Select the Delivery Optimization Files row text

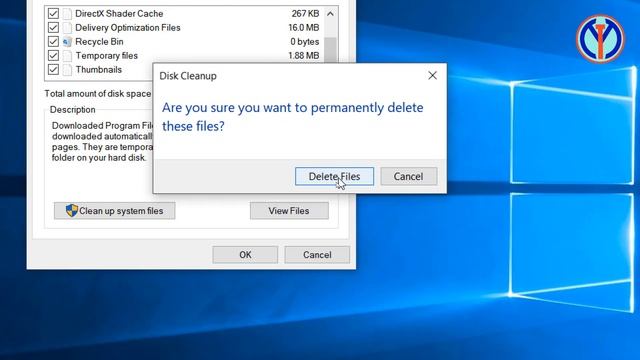coord(128,27)
